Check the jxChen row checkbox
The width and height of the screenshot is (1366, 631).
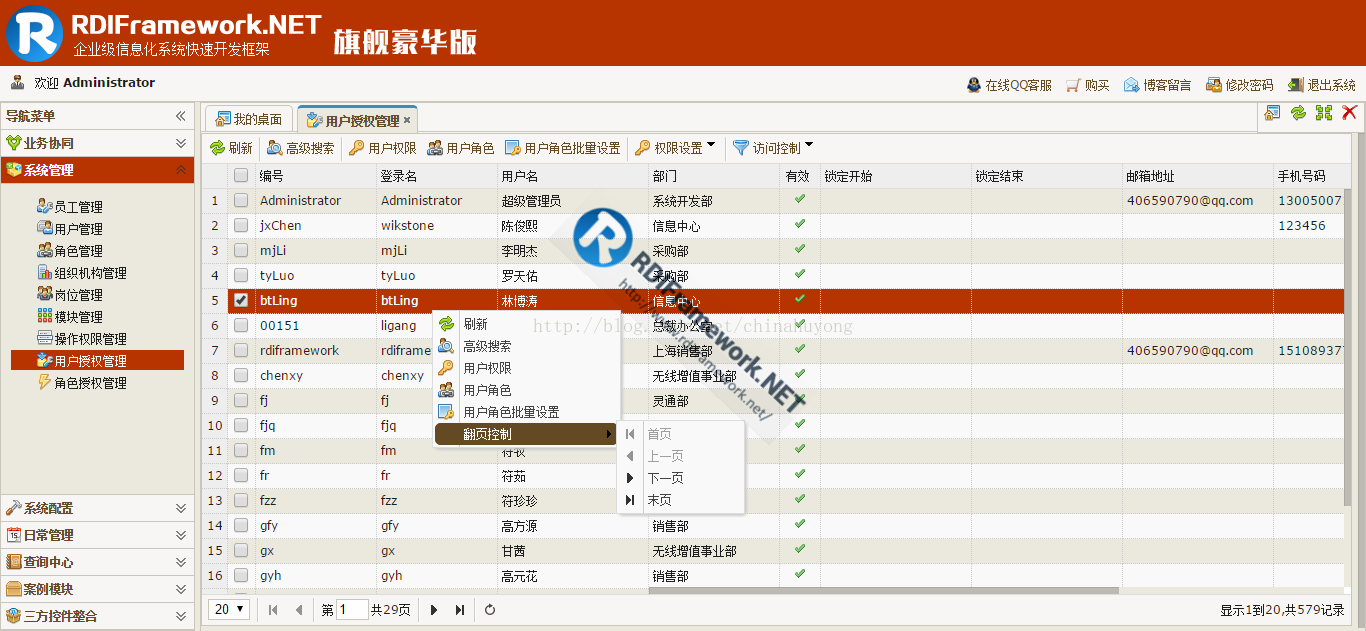[241, 225]
